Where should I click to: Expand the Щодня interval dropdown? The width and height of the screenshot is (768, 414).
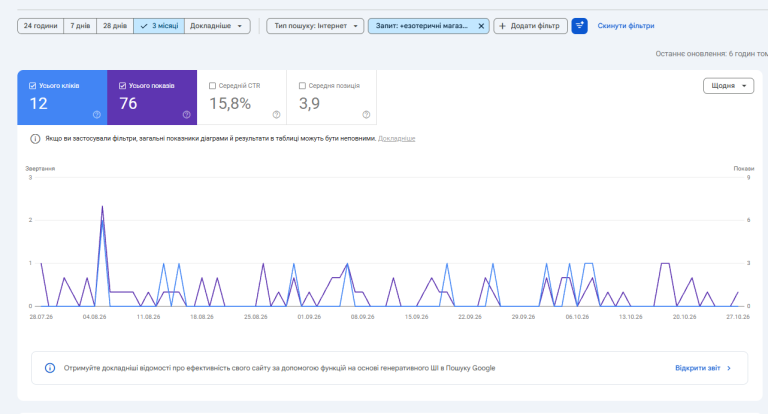pos(728,86)
